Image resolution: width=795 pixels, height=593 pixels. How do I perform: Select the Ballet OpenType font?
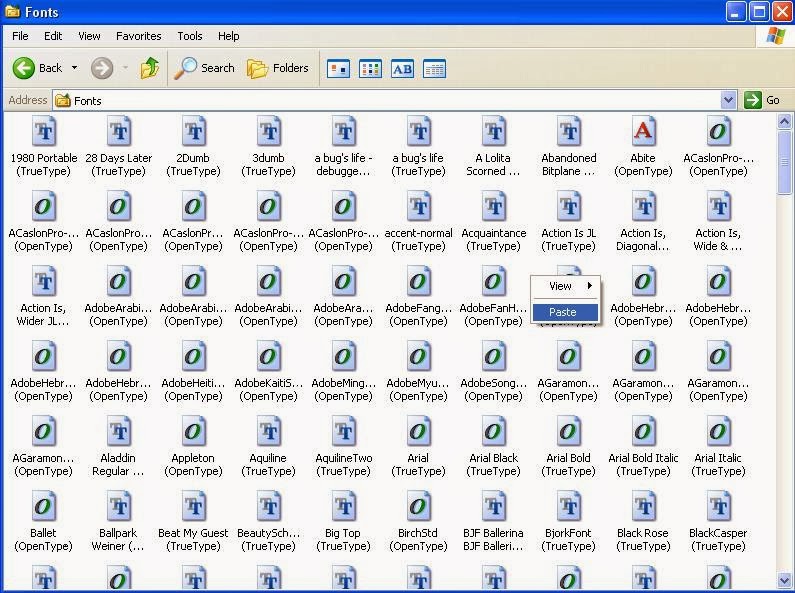tap(44, 522)
